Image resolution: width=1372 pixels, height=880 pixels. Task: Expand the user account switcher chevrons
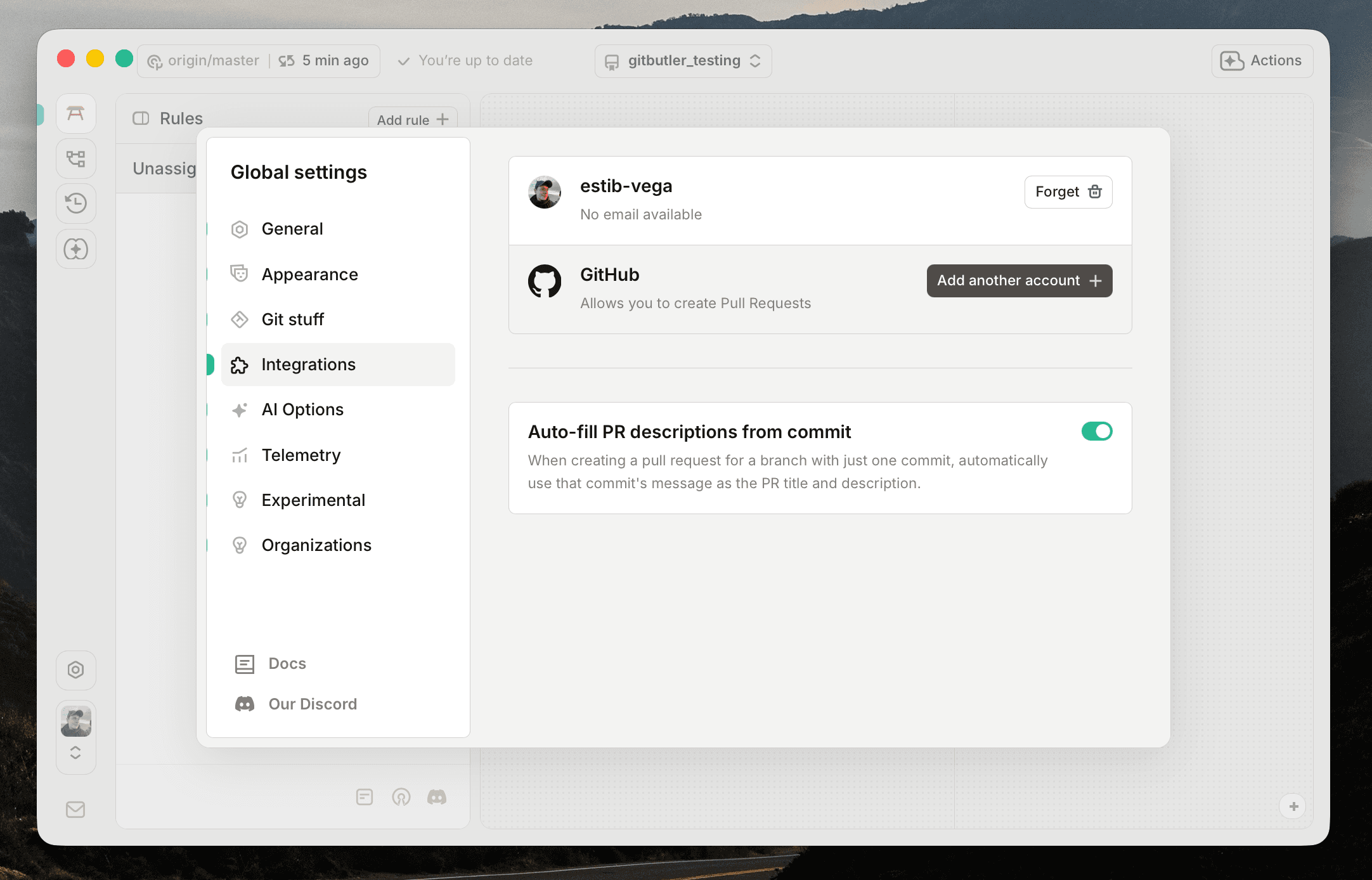point(75,753)
